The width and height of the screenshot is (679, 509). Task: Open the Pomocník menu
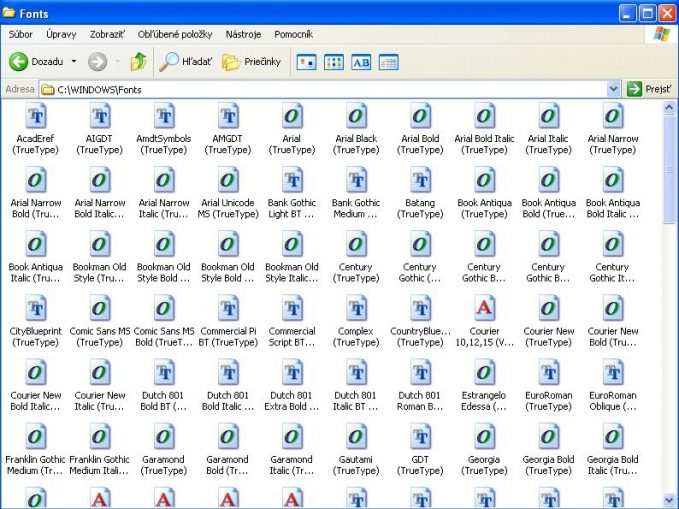coord(293,34)
